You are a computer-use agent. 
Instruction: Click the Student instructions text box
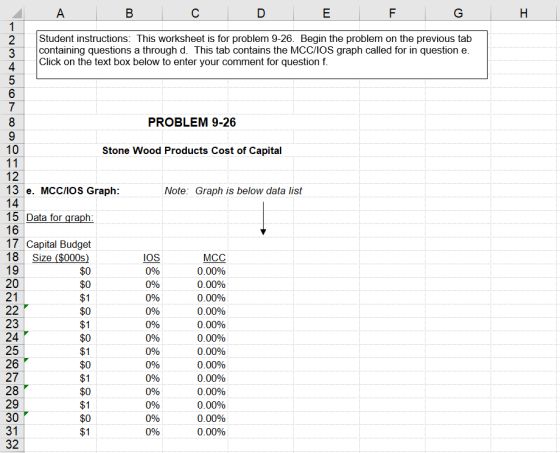coord(262,55)
